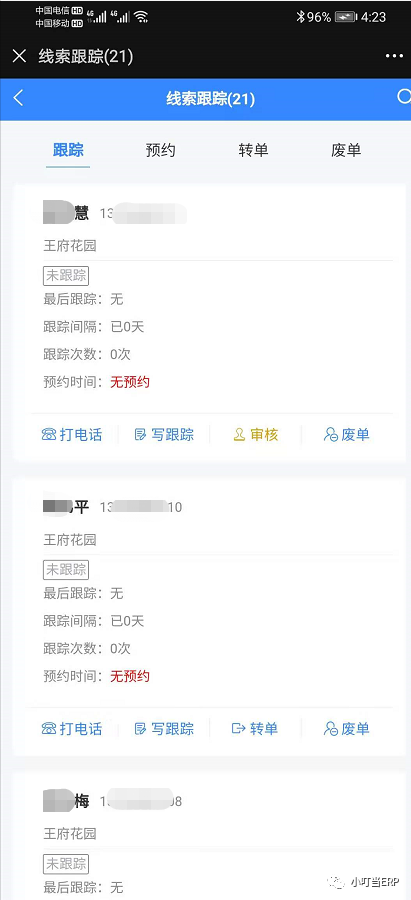Tap 转单 on the second lead card
Viewport: 411px width, 900px height.
[x=255, y=729]
